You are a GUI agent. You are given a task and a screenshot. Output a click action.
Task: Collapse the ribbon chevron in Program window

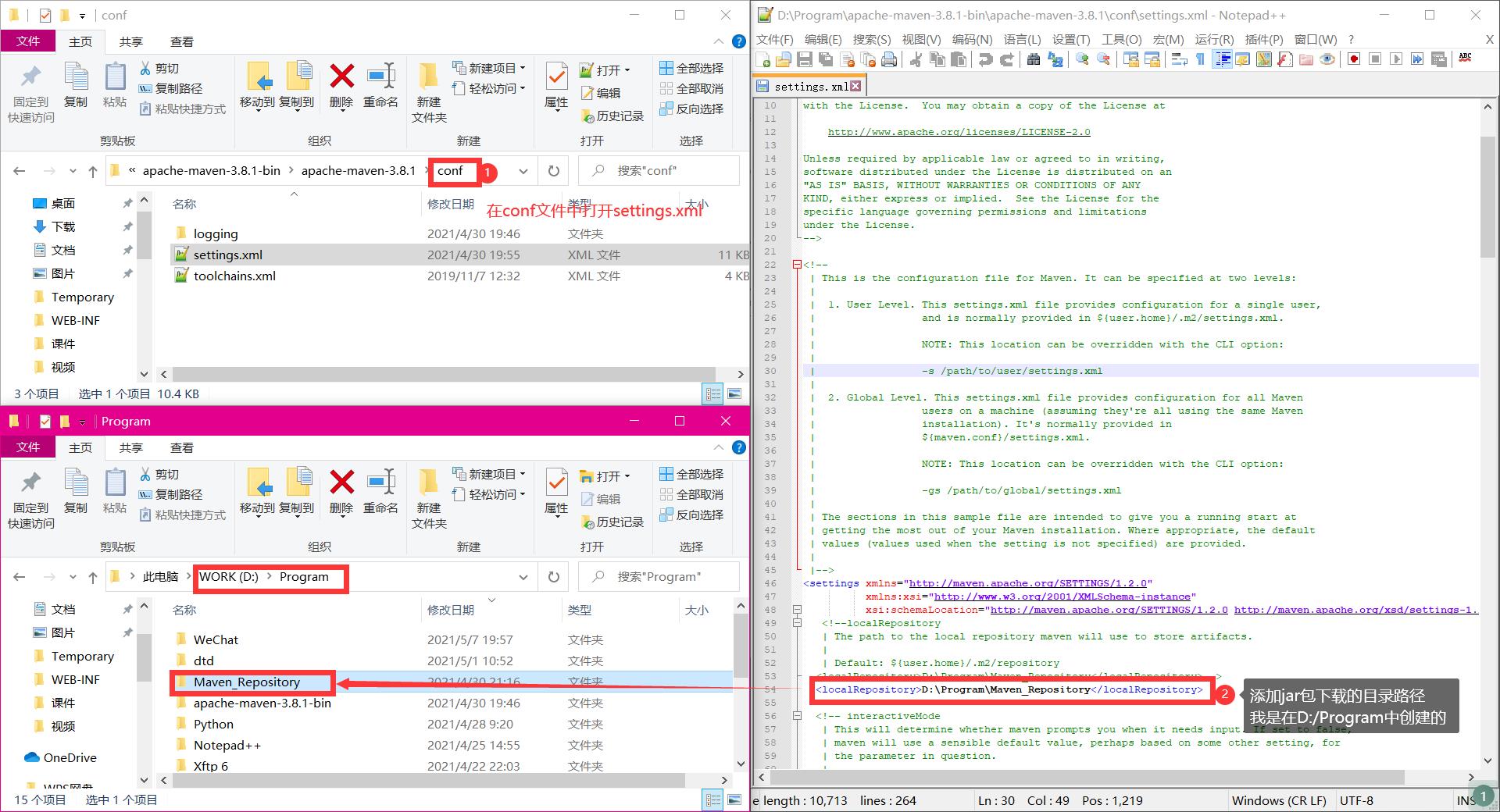coord(718,447)
